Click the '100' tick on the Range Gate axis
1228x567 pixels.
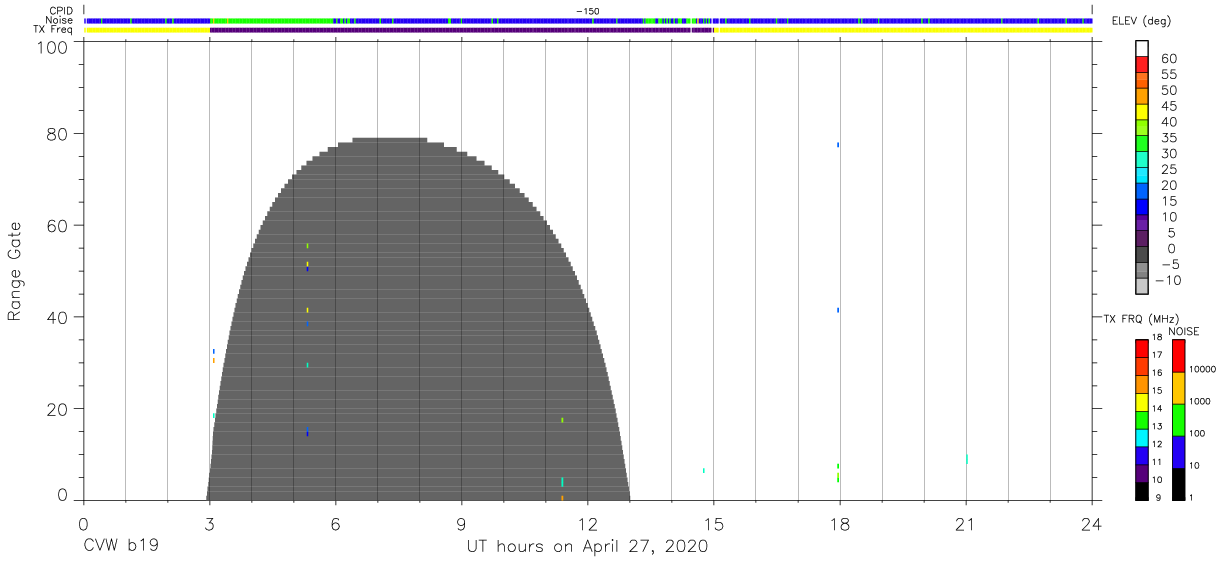click(x=53, y=47)
